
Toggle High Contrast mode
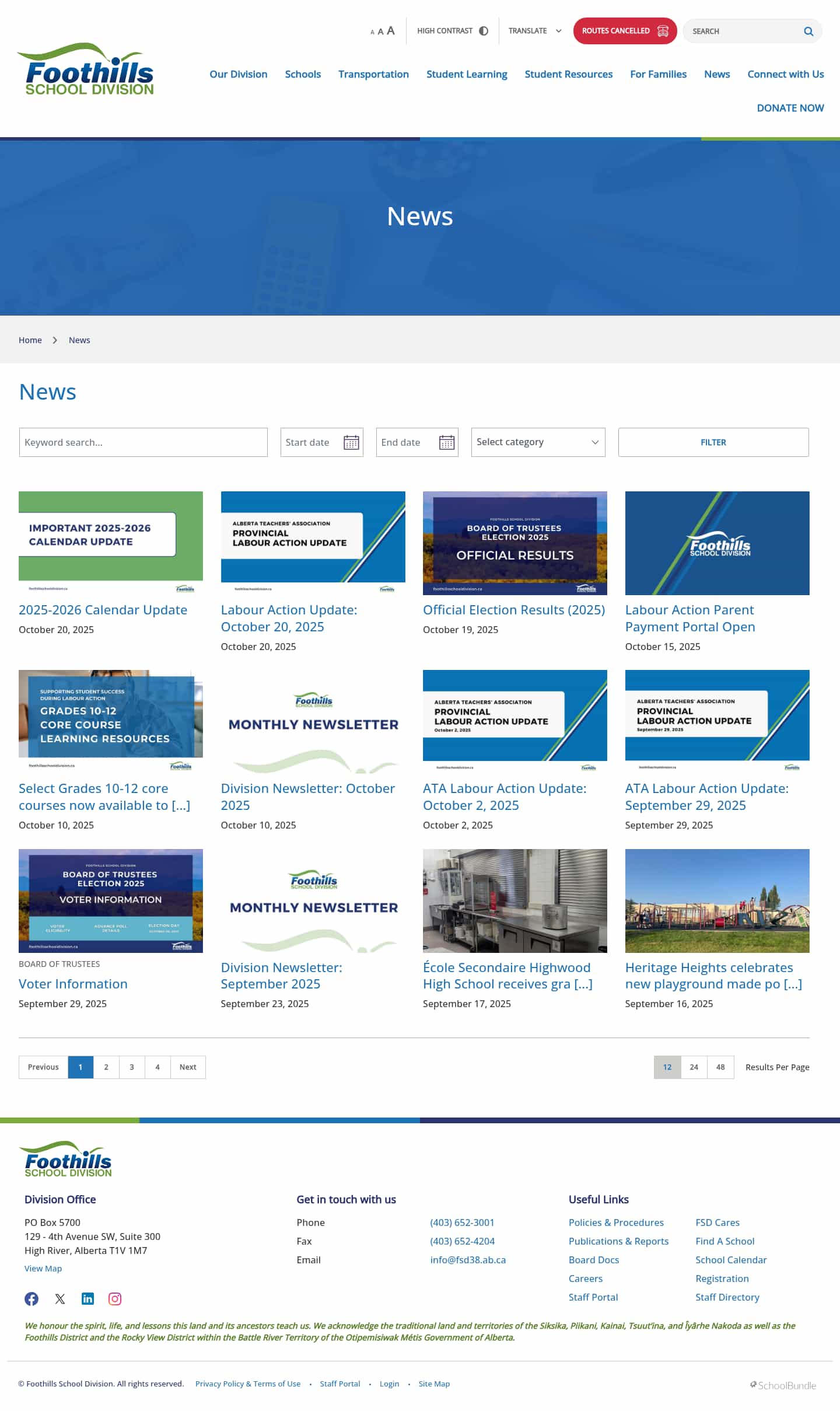tap(453, 31)
